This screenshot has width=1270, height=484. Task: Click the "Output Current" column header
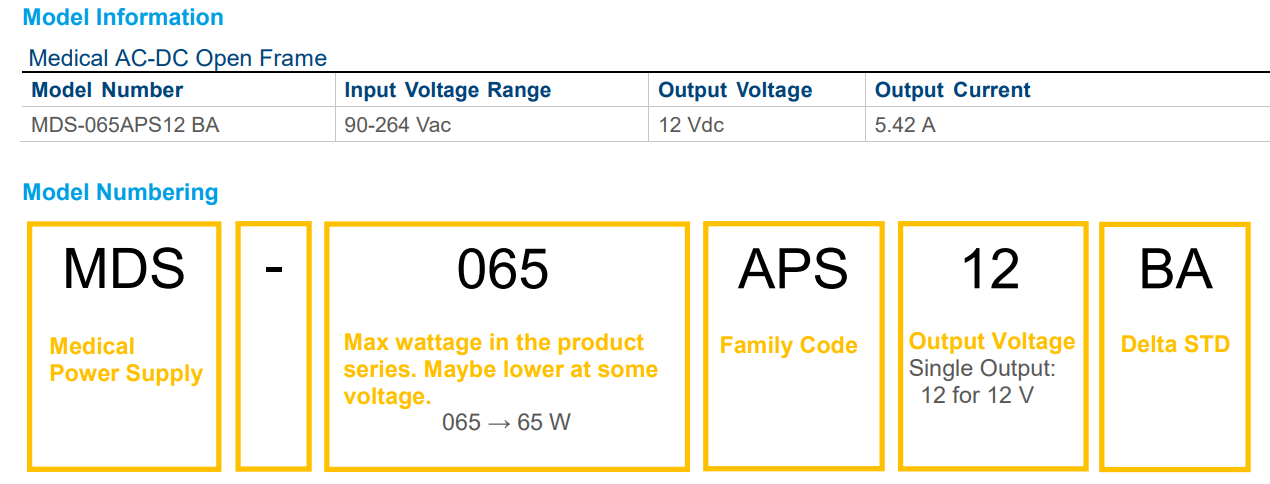pos(952,90)
